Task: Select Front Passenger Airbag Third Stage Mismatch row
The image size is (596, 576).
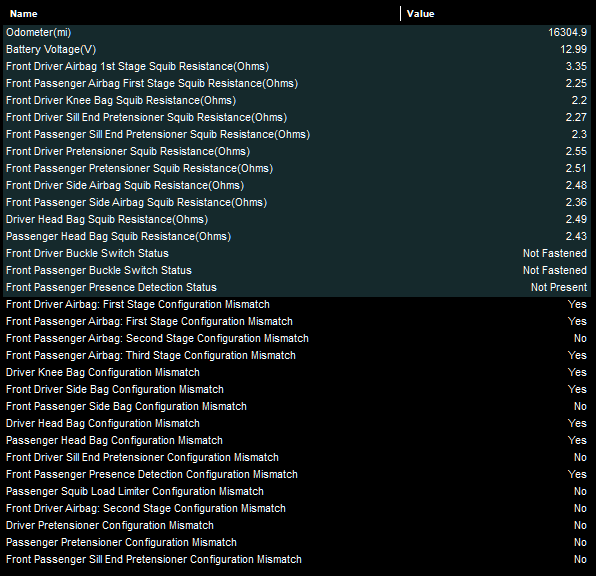Action: pos(297,355)
